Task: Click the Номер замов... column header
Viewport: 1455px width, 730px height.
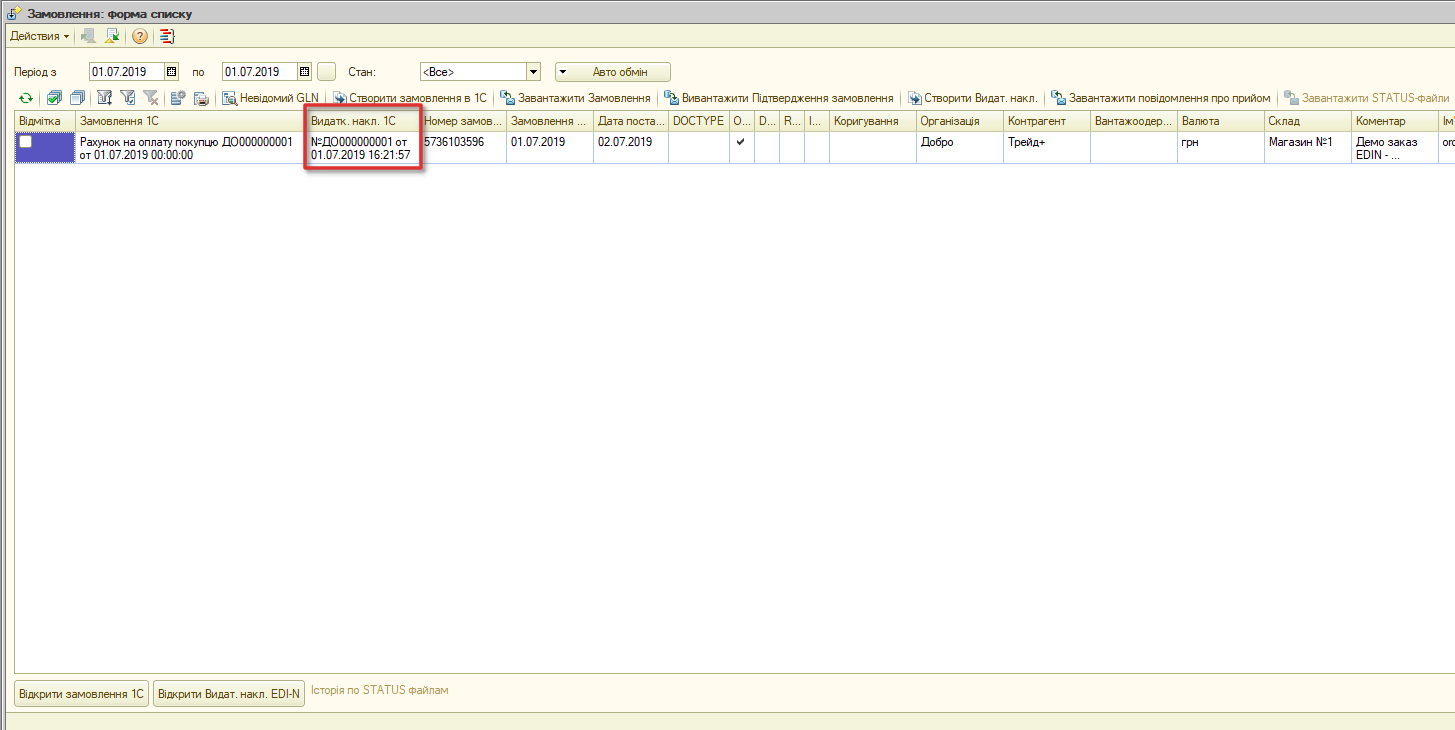Action: click(463, 121)
